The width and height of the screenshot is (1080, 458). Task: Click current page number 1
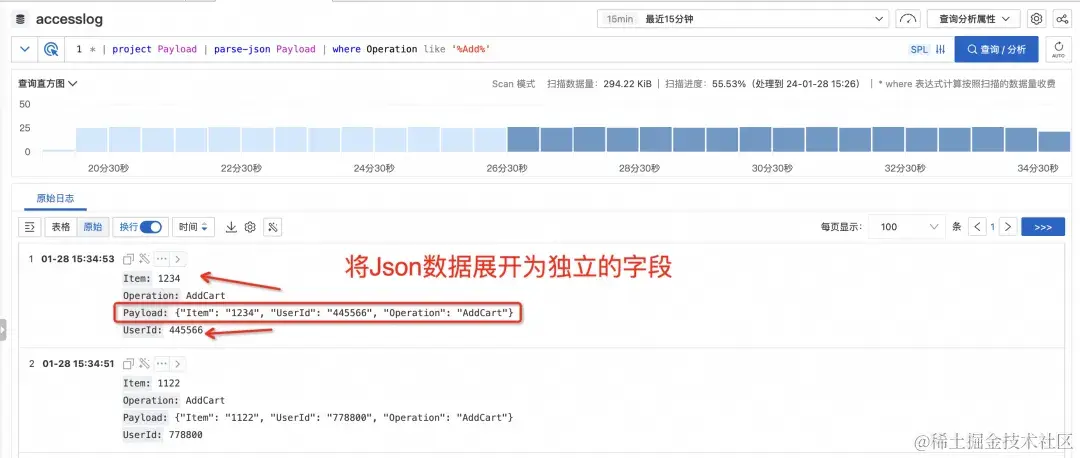[993, 227]
